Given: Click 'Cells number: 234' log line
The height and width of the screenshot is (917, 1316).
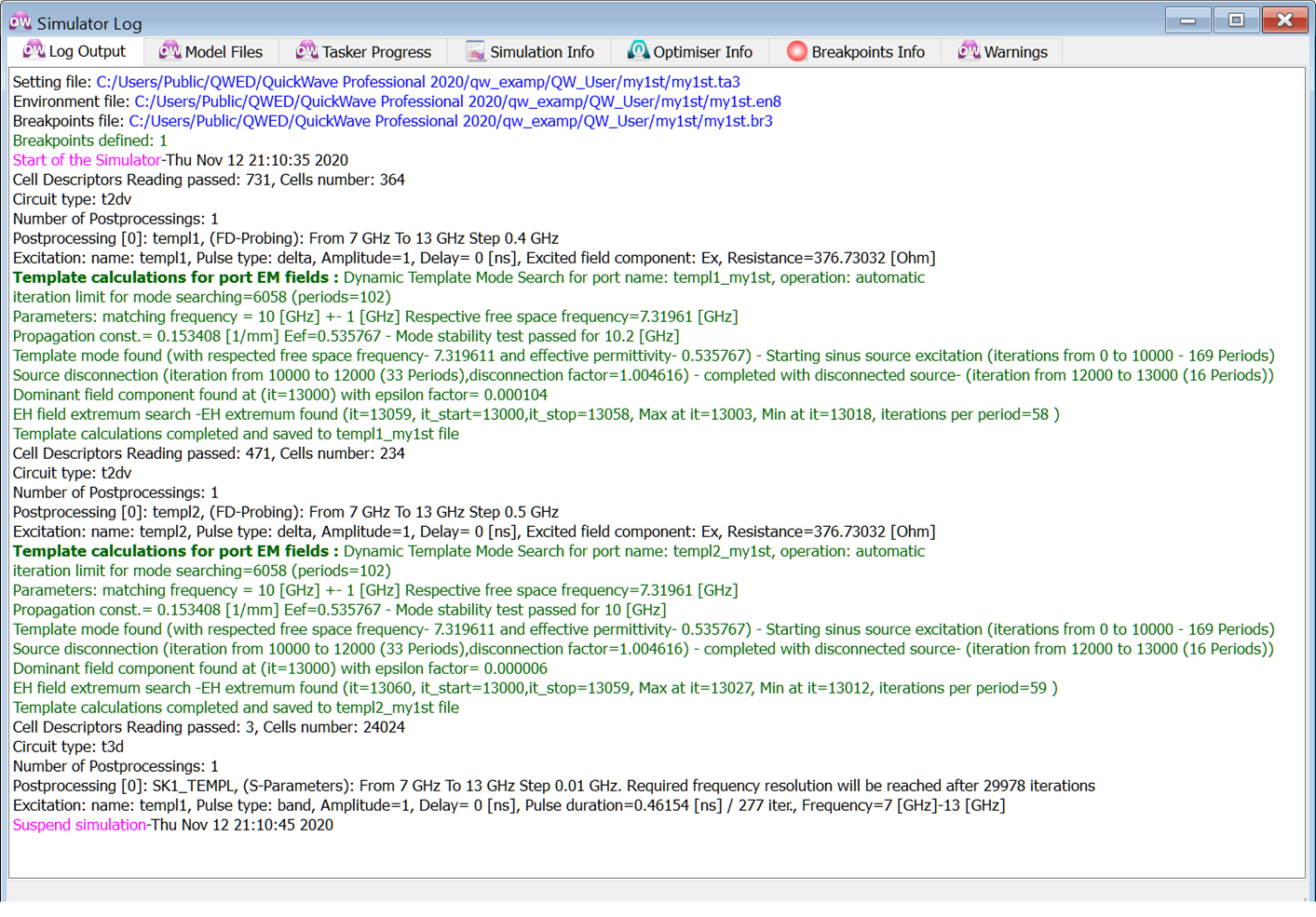Looking at the screenshot, I should (x=209, y=453).
